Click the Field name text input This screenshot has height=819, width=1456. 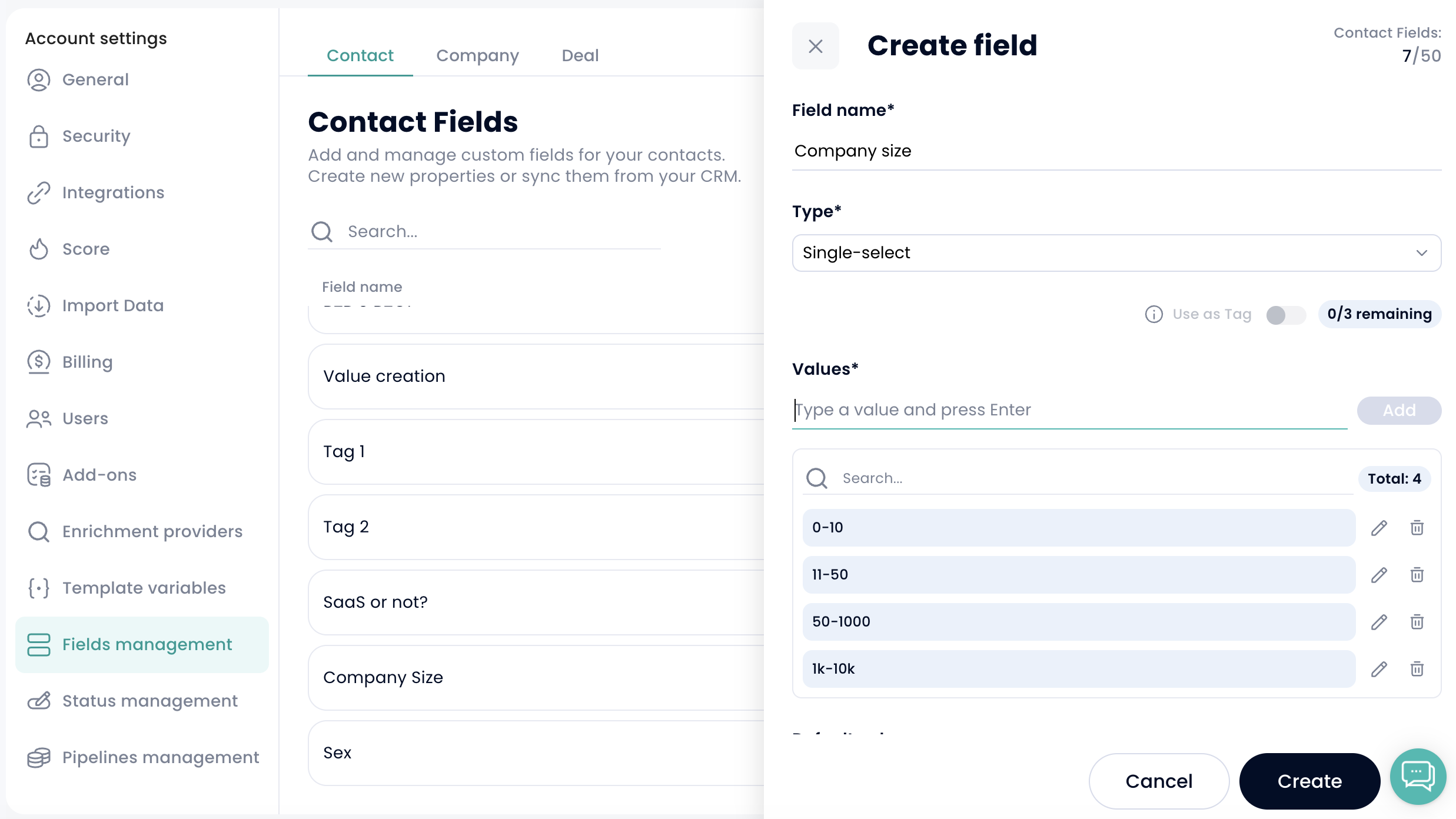[1116, 151]
